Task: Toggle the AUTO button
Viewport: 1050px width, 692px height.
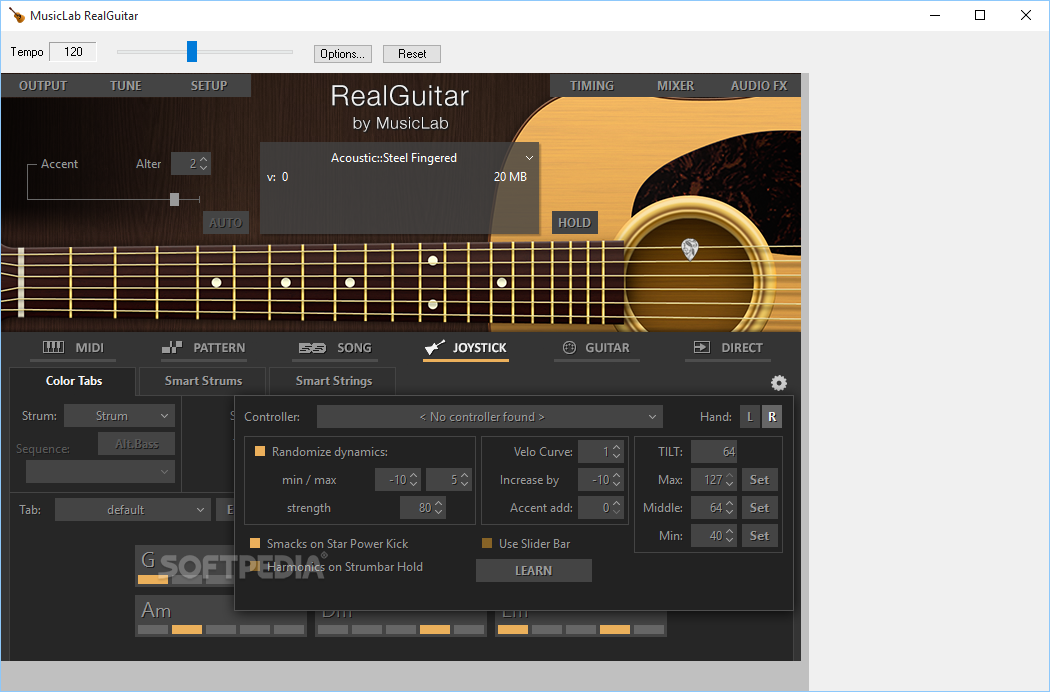Action: pyautogui.click(x=226, y=222)
